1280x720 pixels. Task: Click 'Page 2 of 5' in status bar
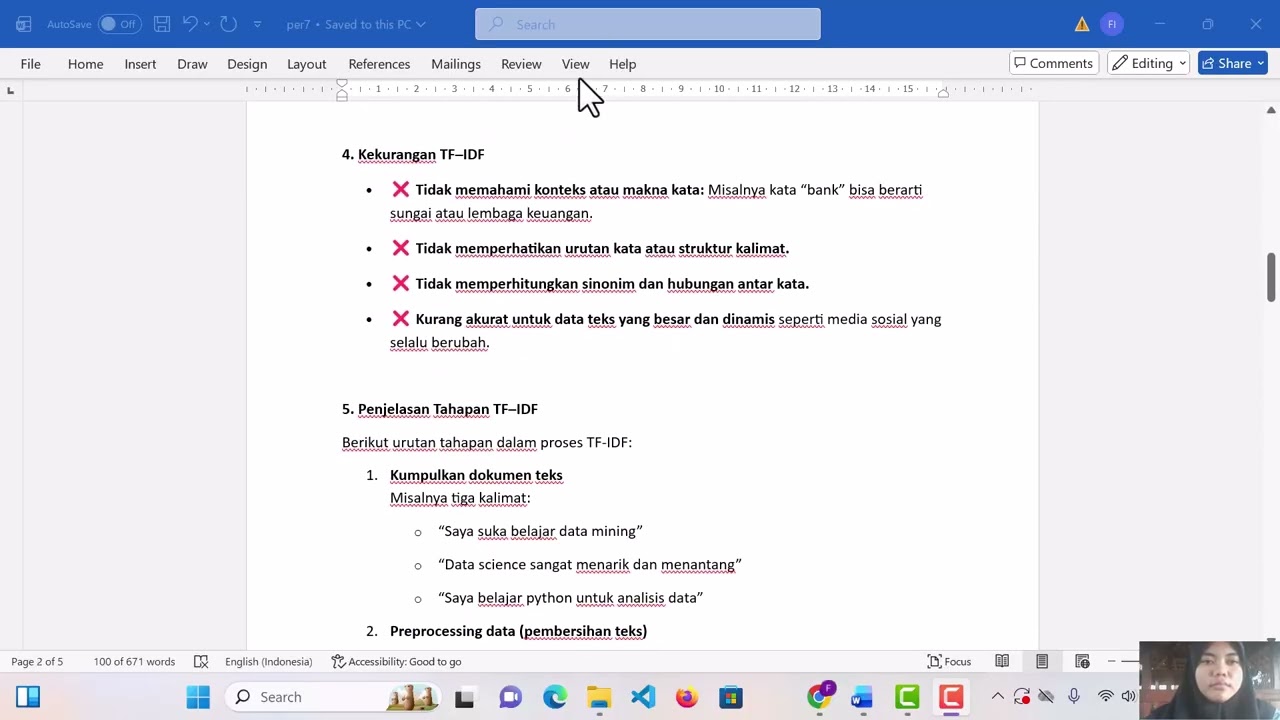37,661
